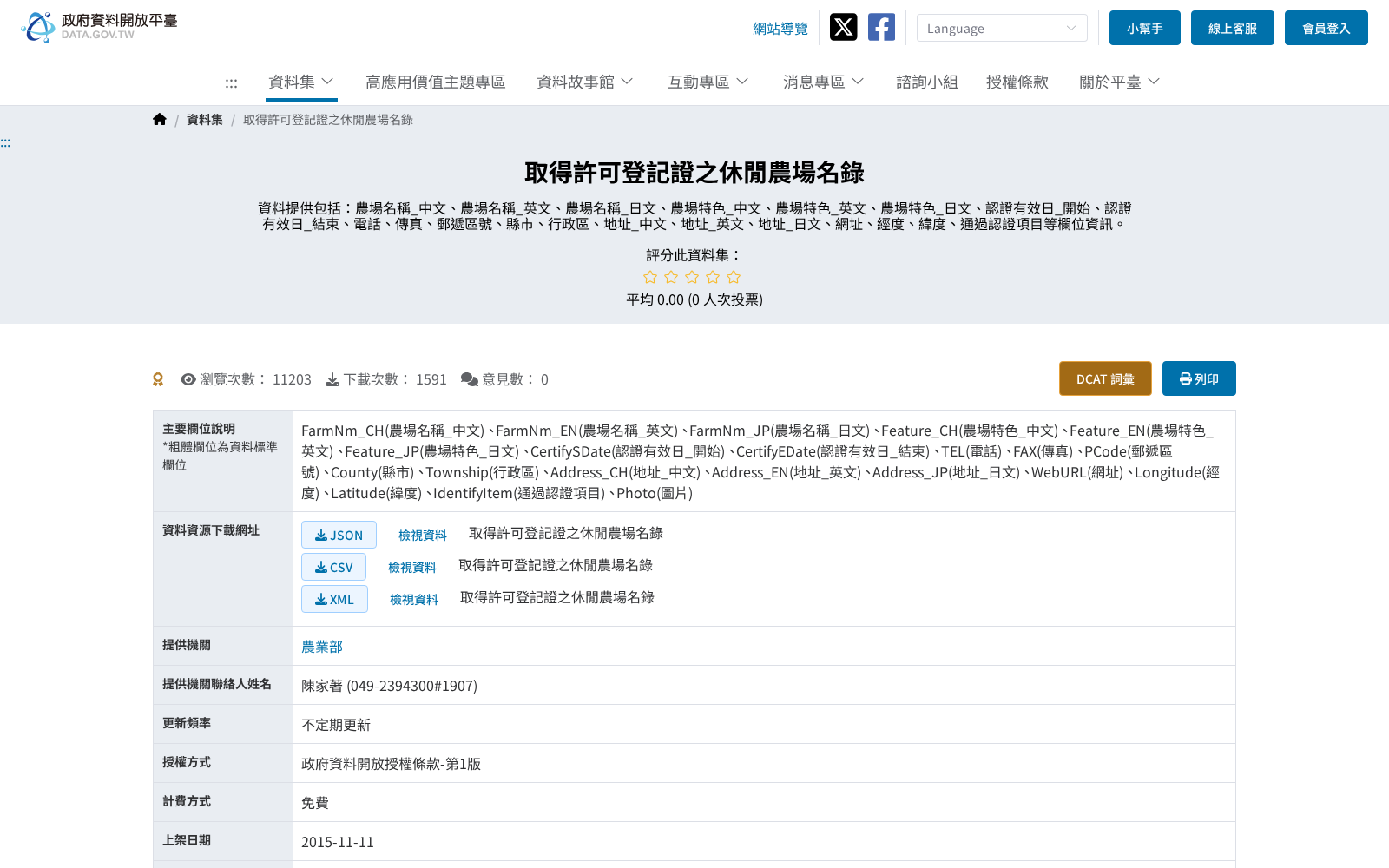Click breadcrumb text 取得許可登記證之休閒農場名錄
Image resolution: width=1389 pixels, height=868 pixels.
click(328, 120)
